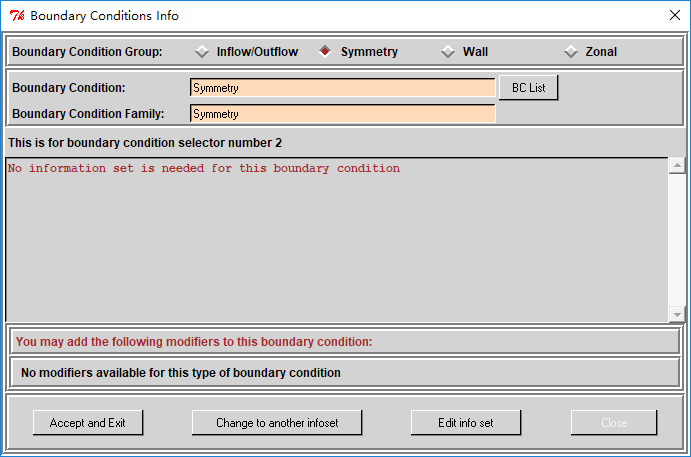Click the Boundary Condition input field
Screen dimensions: 691x457
pyautogui.click(x=342, y=88)
